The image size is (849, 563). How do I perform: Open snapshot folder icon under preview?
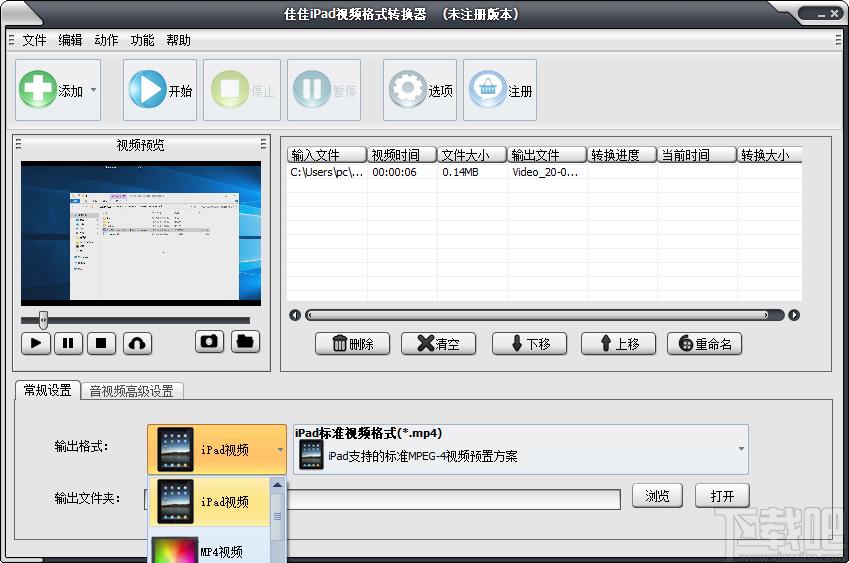[x=245, y=342]
